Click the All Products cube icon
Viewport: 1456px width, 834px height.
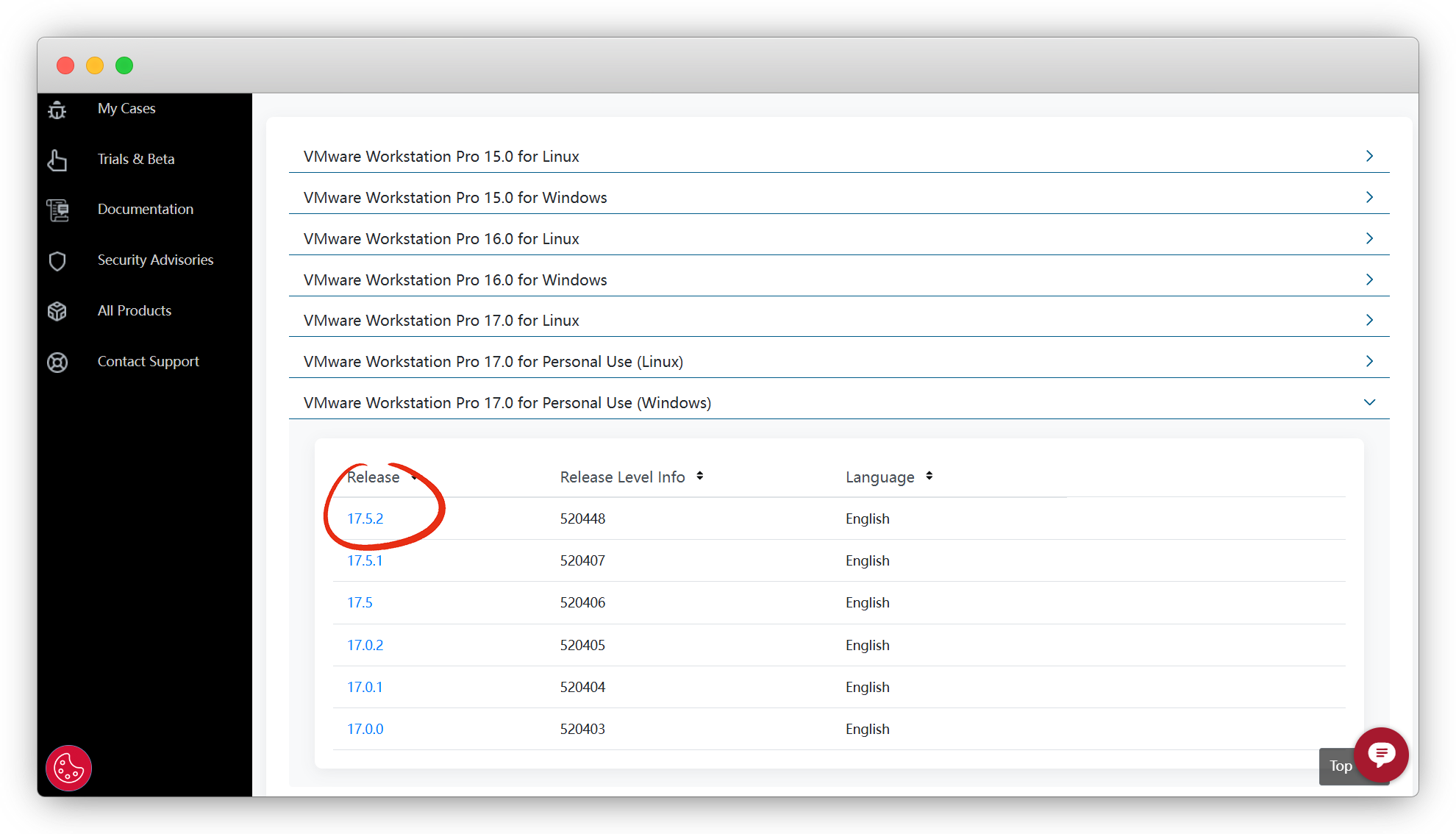pyautogui.click(x=57, y=311)
